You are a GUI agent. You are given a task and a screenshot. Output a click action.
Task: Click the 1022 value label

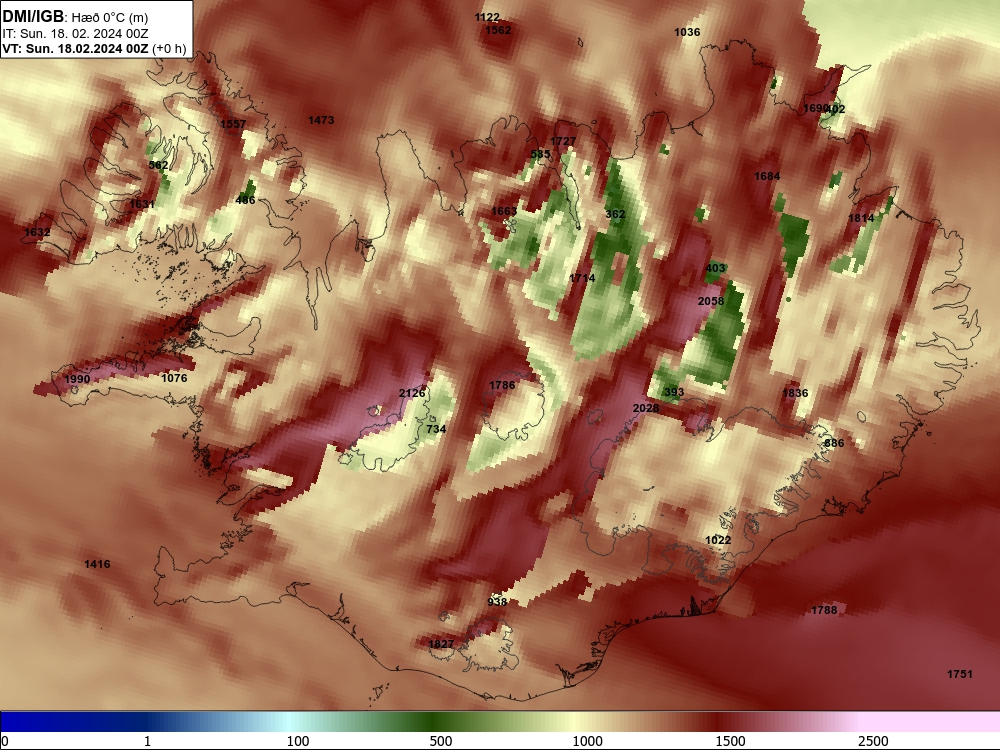pos(718,540)
